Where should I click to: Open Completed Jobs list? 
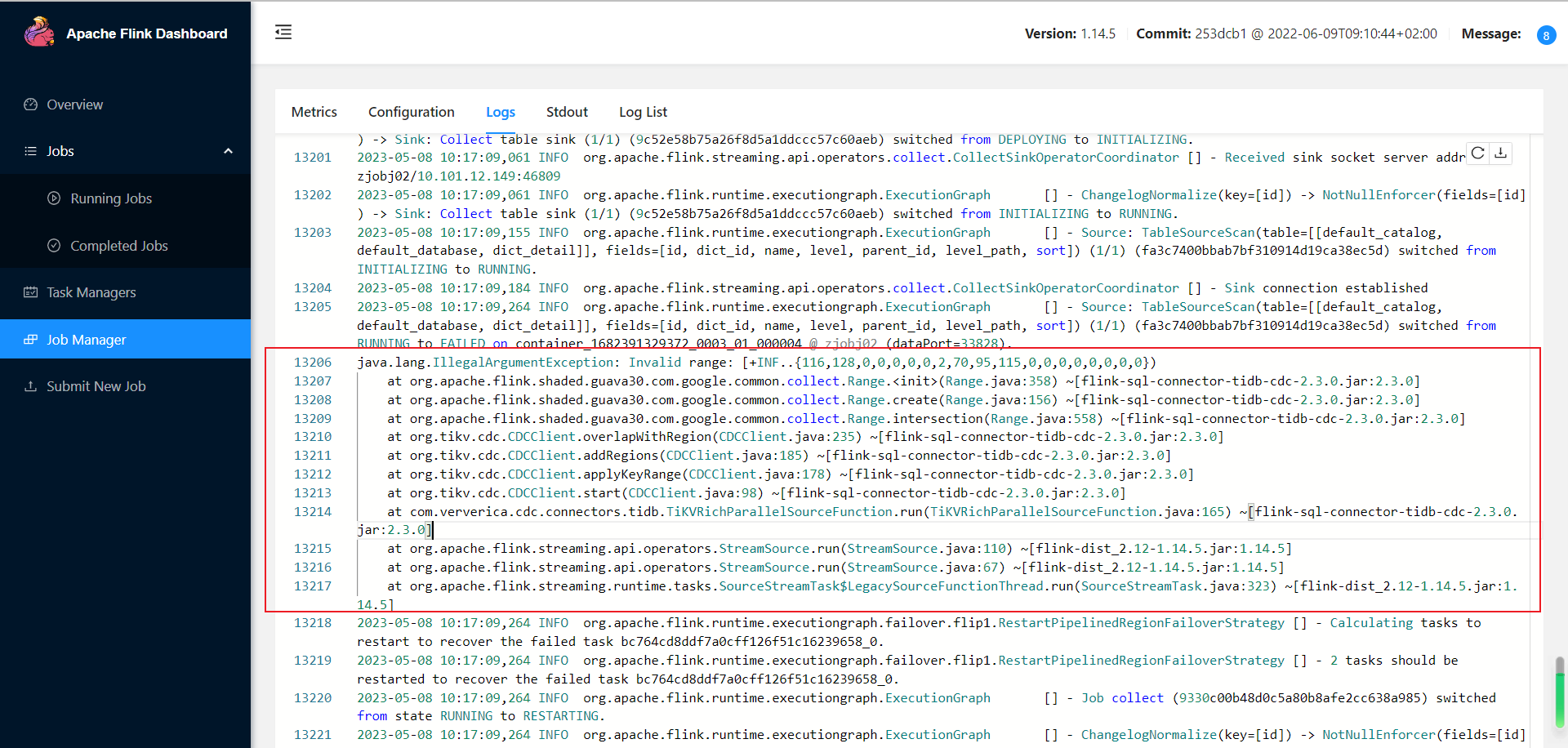click(125, 246)
